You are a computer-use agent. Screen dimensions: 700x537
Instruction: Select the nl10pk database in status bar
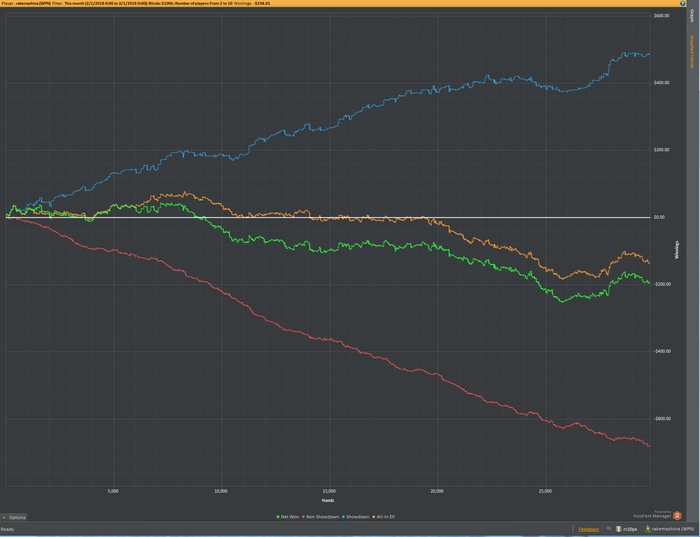(x=630, y=529)
